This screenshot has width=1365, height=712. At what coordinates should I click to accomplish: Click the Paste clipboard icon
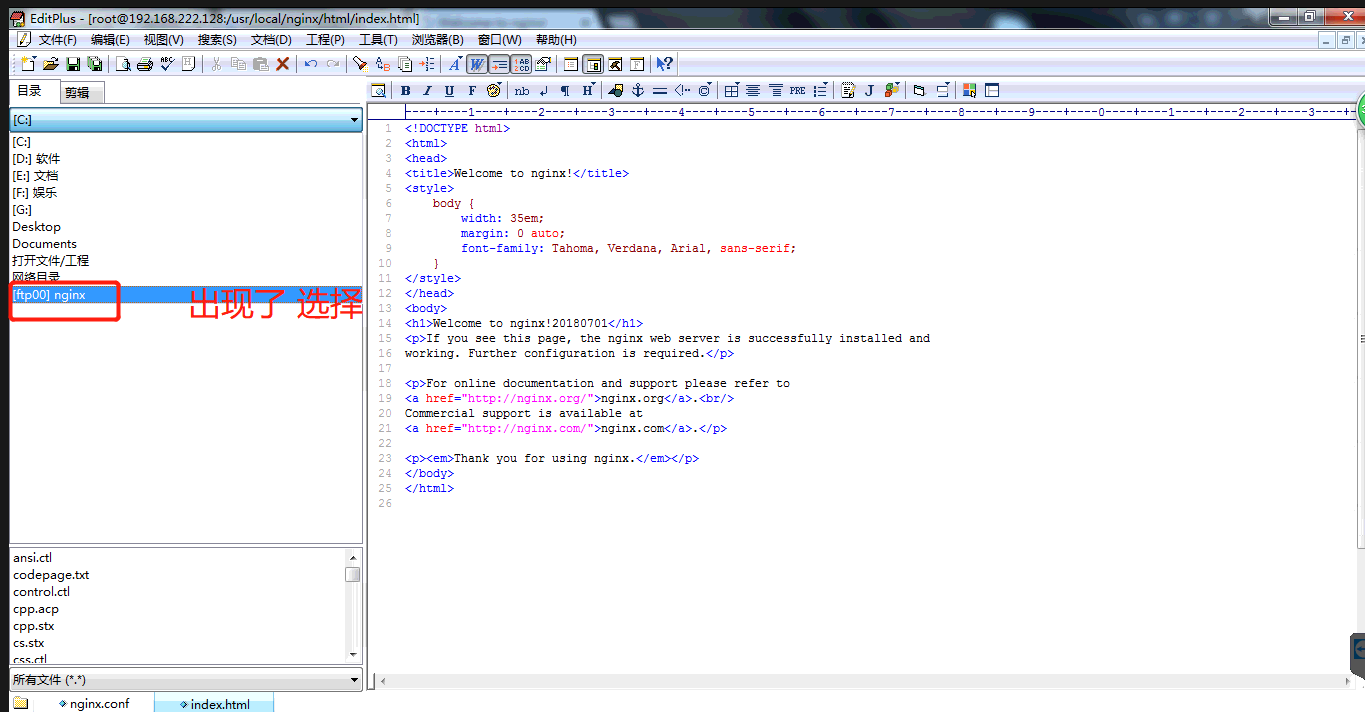pos(260,64)
